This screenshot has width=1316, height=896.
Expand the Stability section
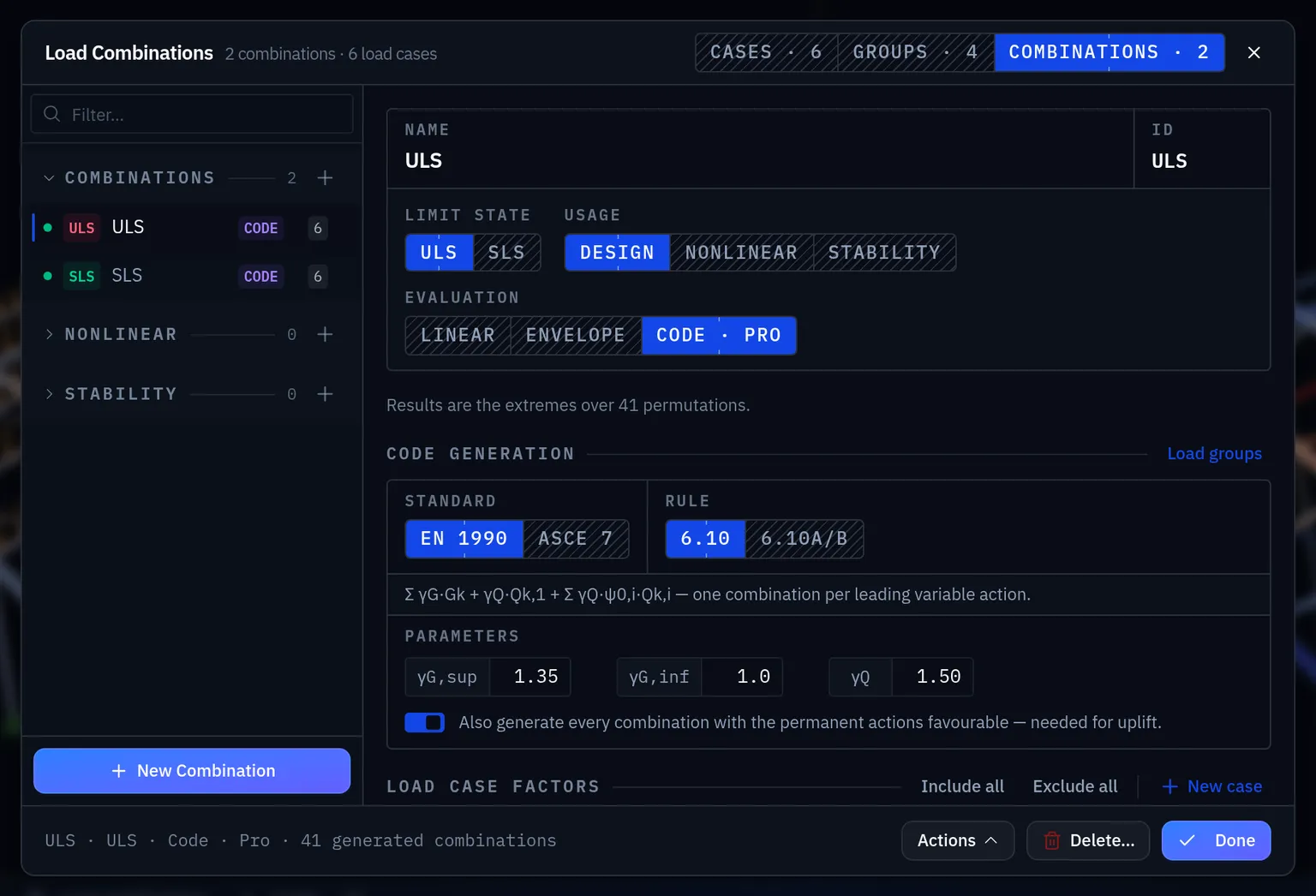tap(49, 394)
